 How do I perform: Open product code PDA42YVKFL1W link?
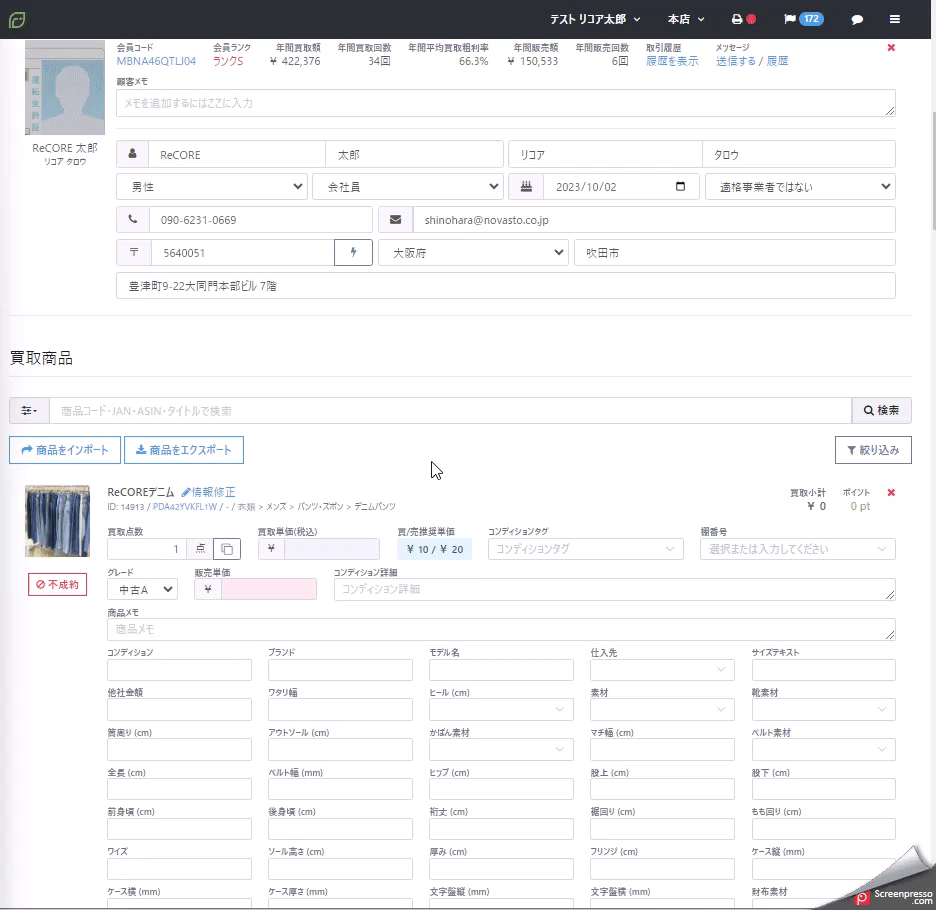point(184,506)
